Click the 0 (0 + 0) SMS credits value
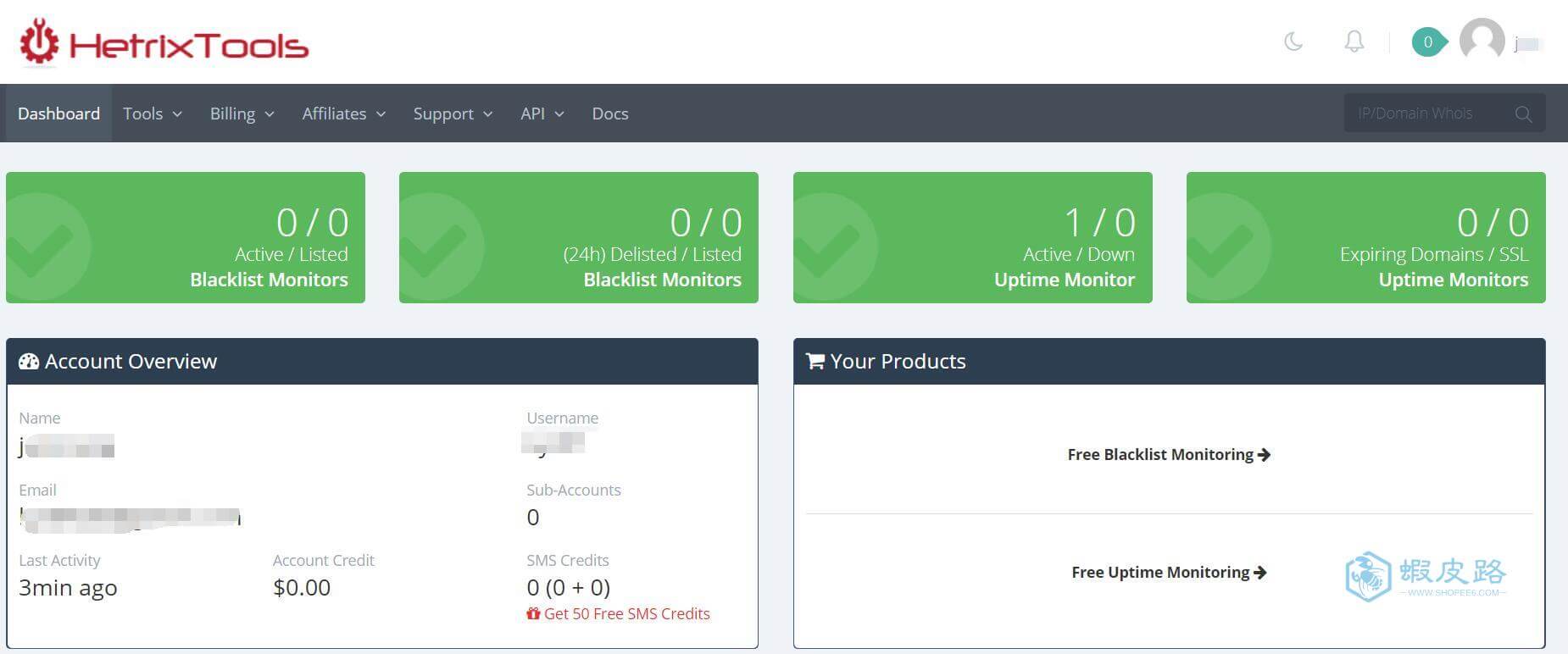The image size is (1568, 654). 568,587
